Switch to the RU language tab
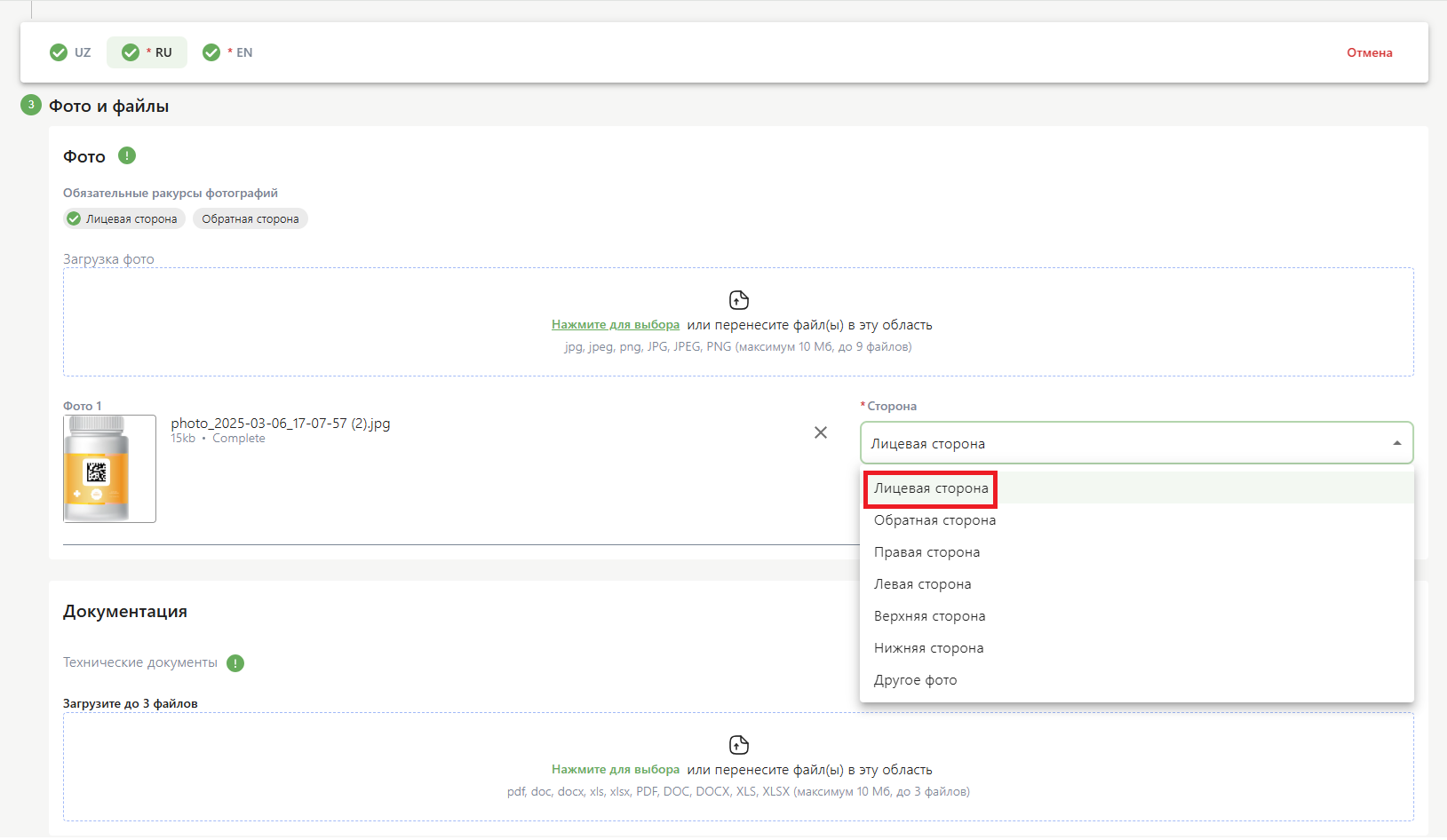 (147, 52)
